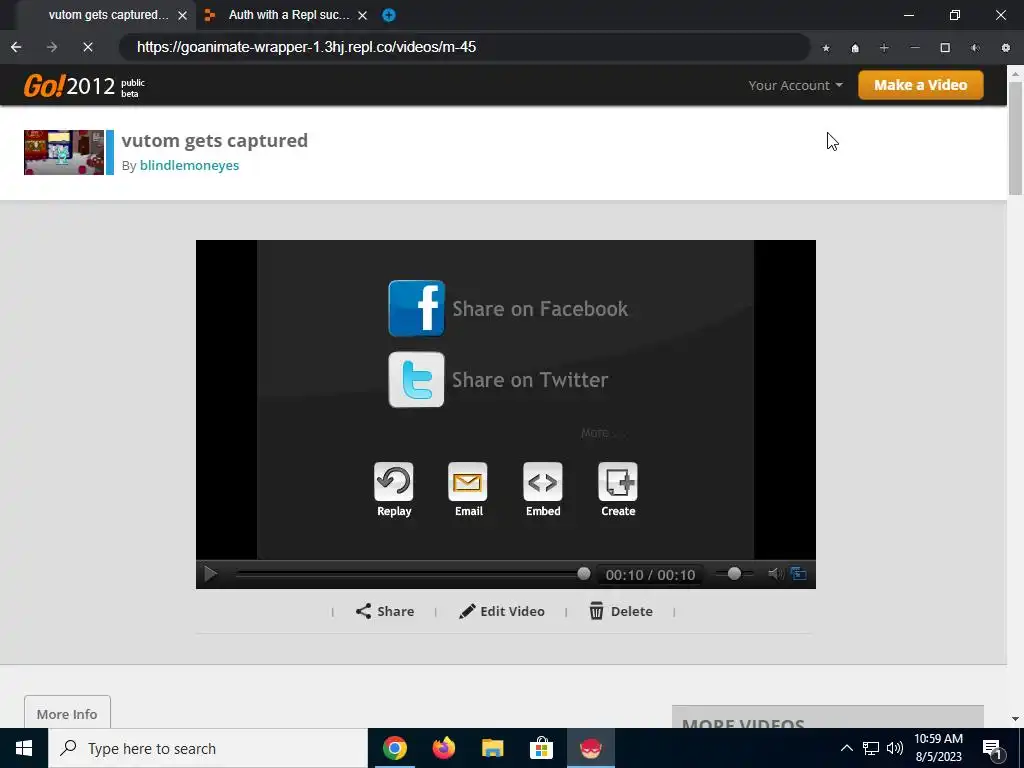Screen dimensions: 1024x768
Task: Click the Share icon below the video
Action: coord(363,611)
